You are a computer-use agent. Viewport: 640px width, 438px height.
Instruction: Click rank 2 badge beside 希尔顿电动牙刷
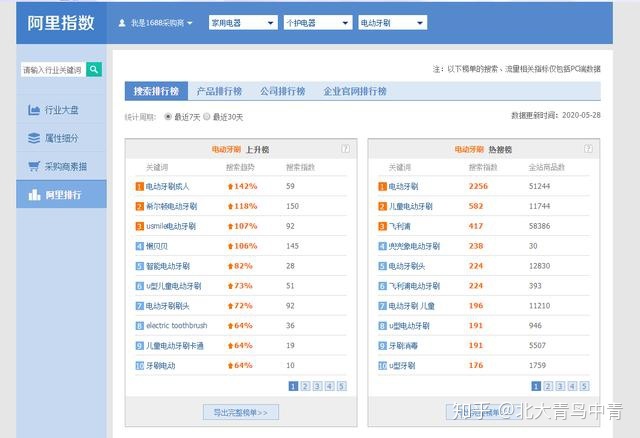point(140,207)
